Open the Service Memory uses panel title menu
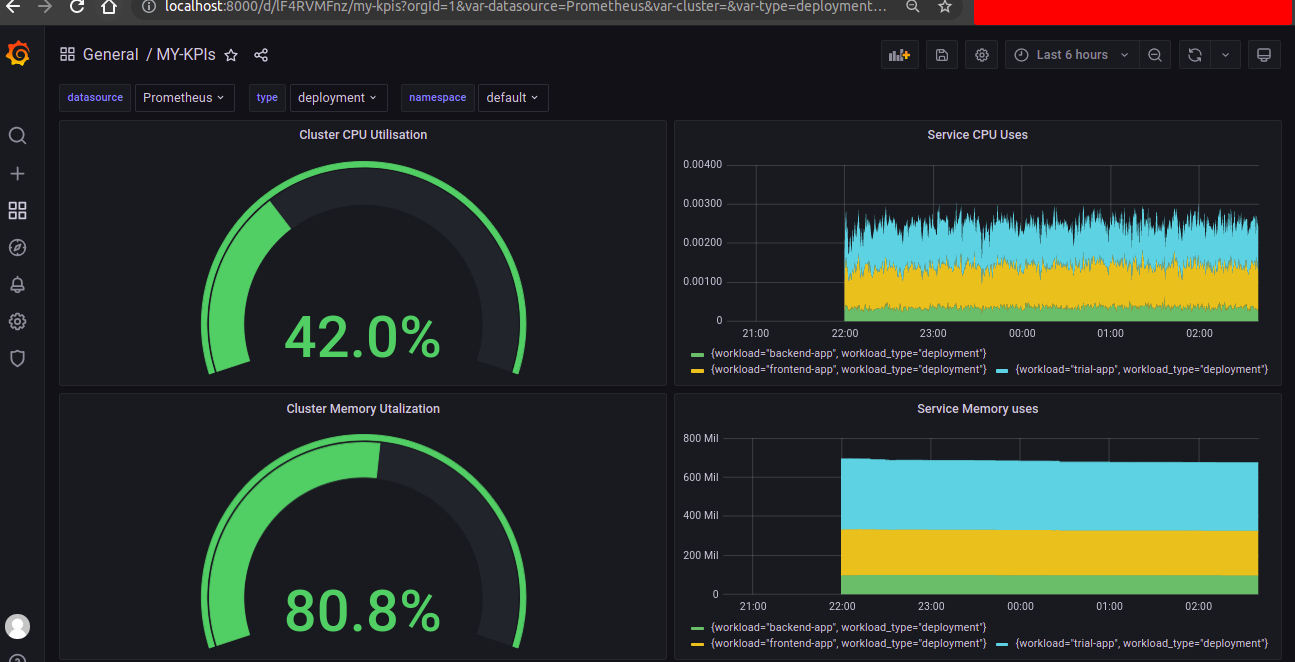 (977, 408)
